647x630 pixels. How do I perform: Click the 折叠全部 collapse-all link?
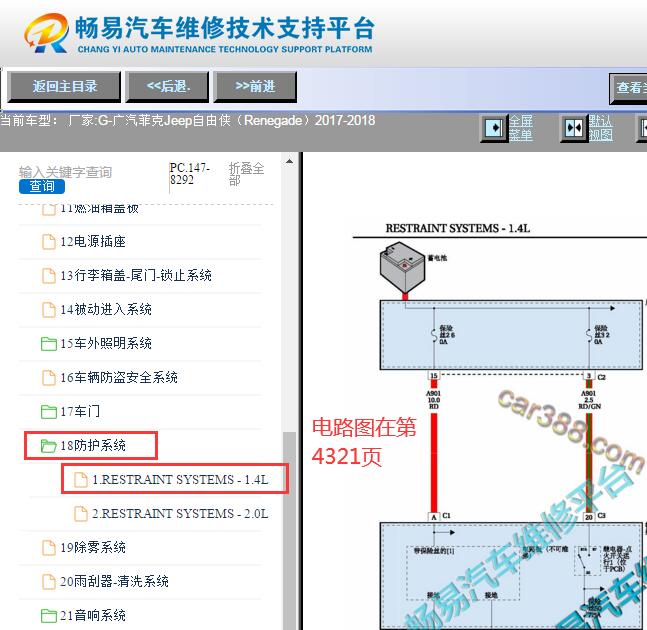pyautogui.click(x=246, y=174)
